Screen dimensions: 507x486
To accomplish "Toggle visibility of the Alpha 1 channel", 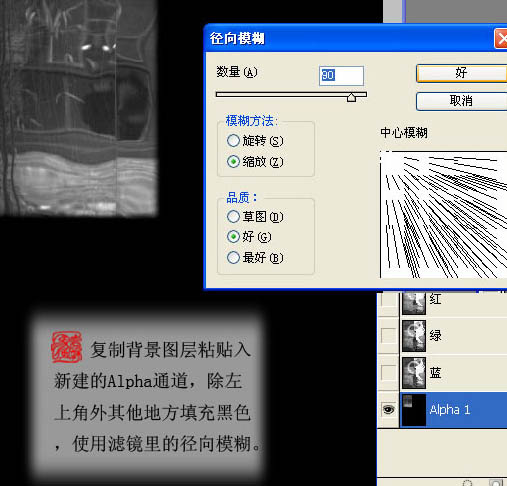I will pyautogui.click(x=388, y=410).
